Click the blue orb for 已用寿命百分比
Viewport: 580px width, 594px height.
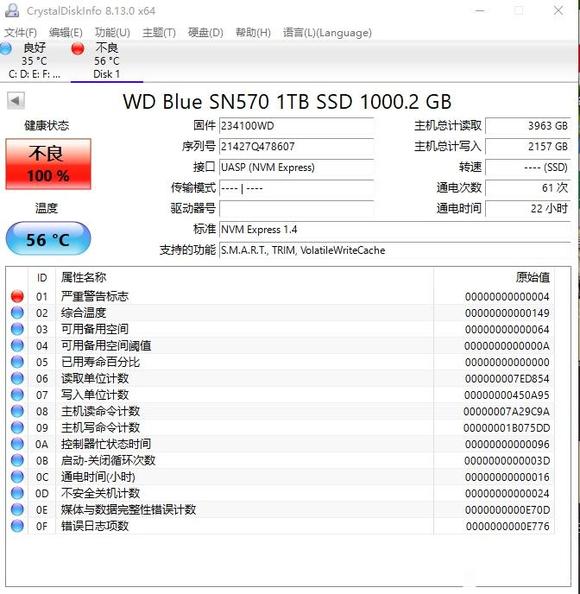[x=17, y=362]
